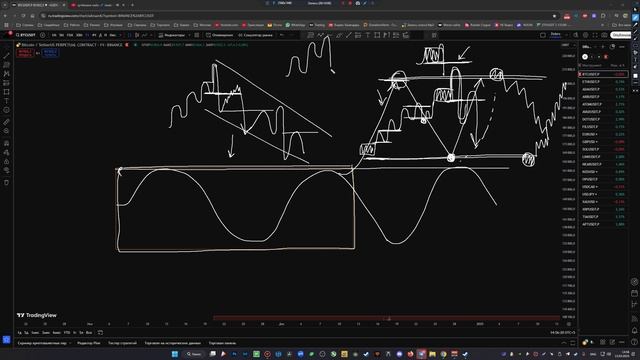Switch chart to fullscreen mode
This screenshot has width=640, height=360.
(595, 35)
